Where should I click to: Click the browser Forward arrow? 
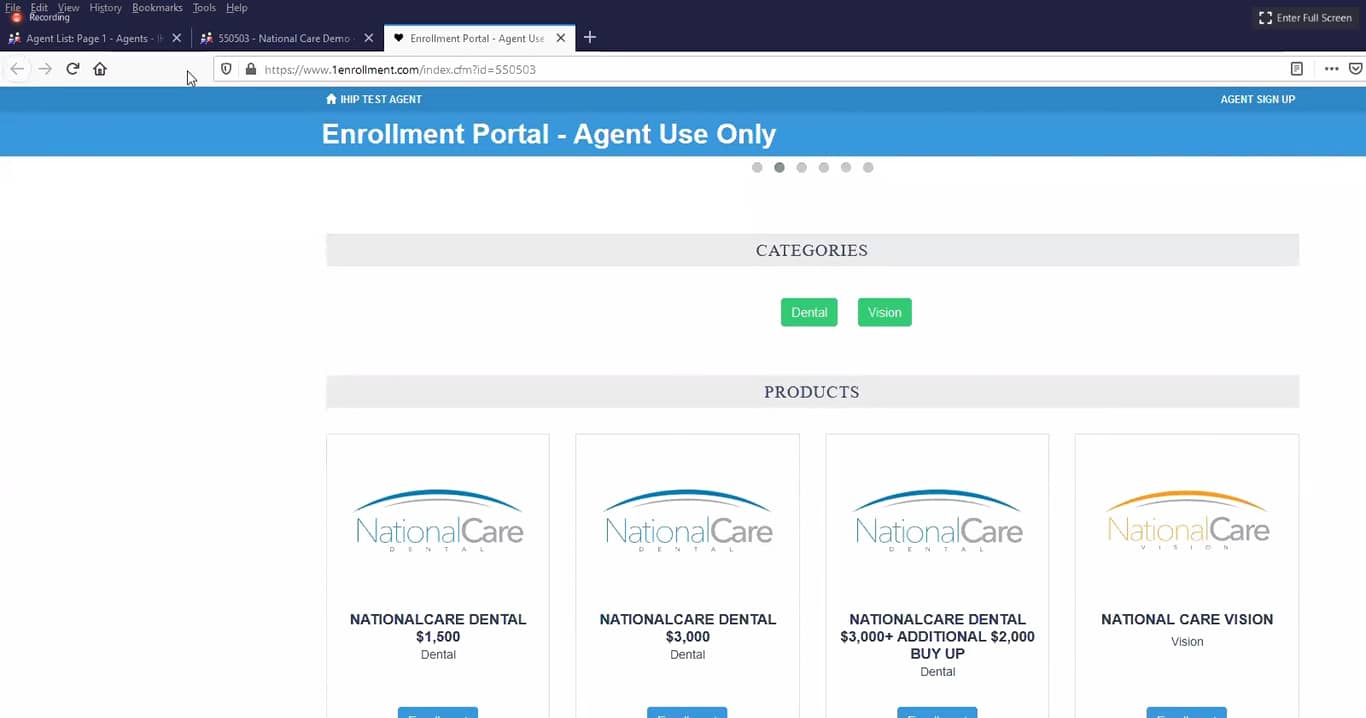tap(44, 69)
